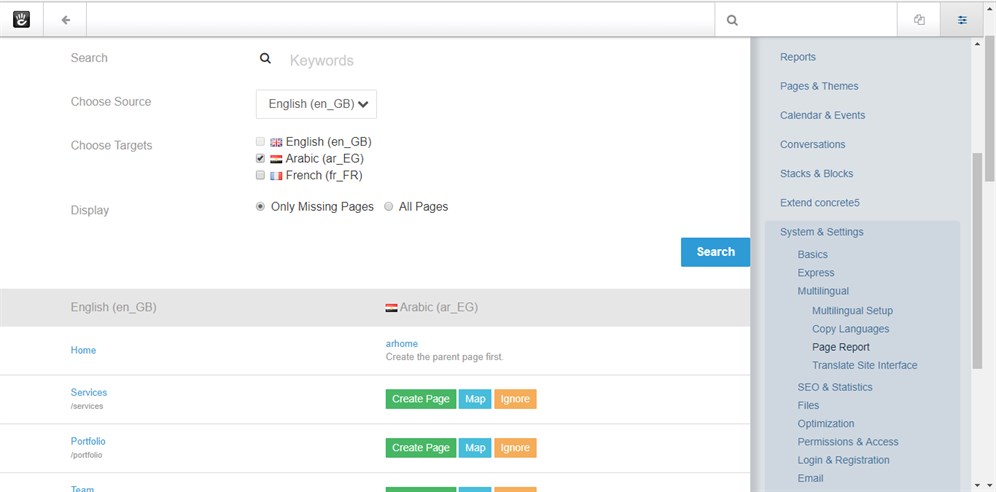Click the magnifier icon in top search bar
996x492 pixels.
tap(732, 19)
